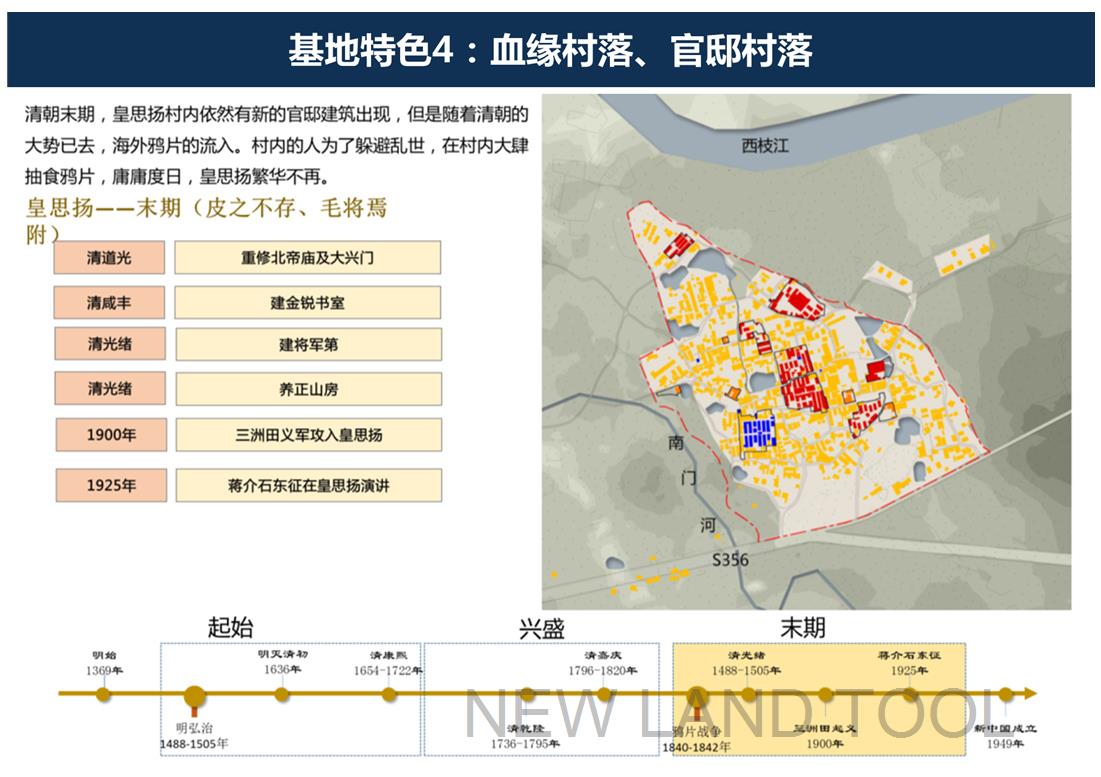Click the 1636年 明灭清初 timeline dot
Screen dimensions: 1101x777
[282, 694]
